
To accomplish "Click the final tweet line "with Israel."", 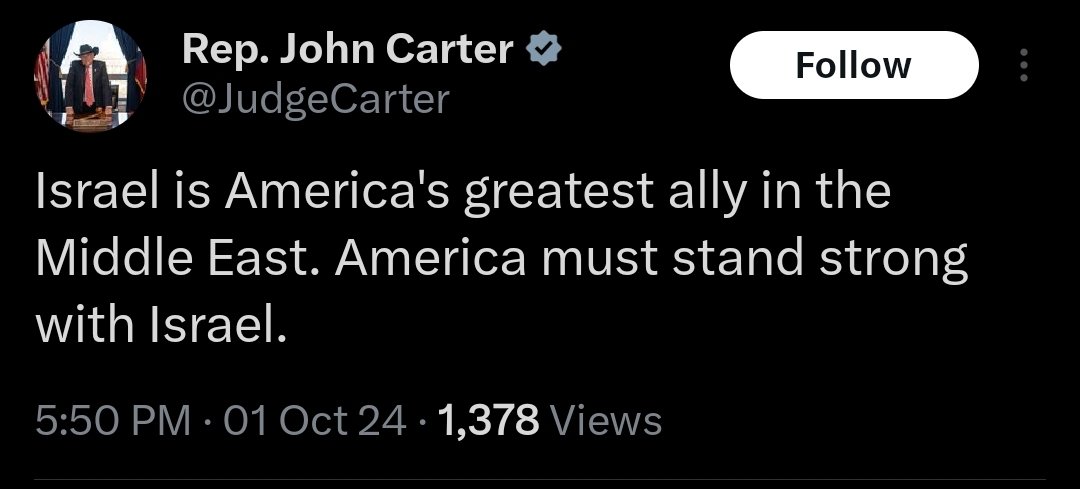I will coord(162,326).
